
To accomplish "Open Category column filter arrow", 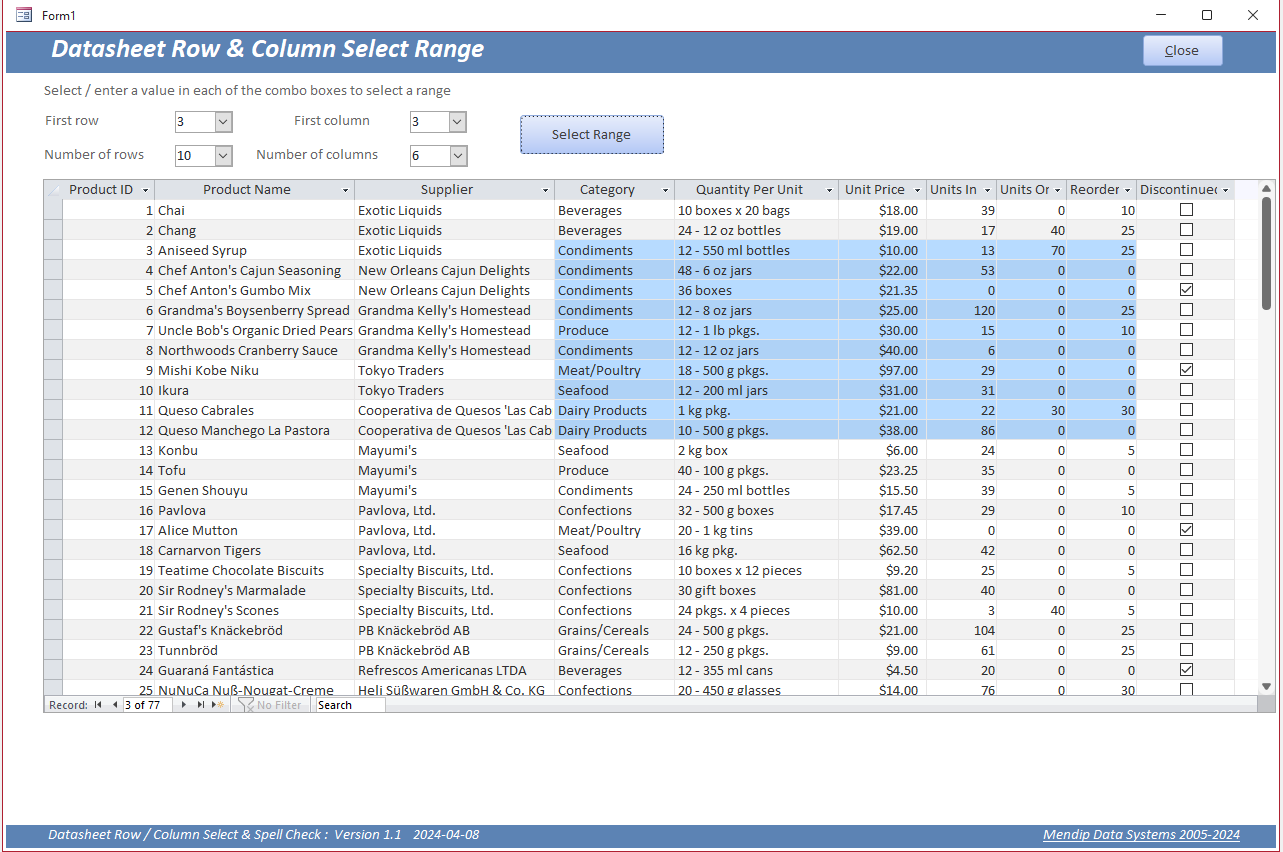I will tap(666, 190).
